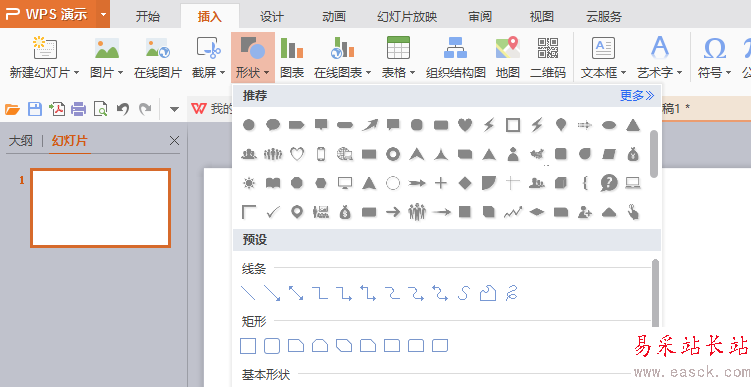
Task: Click the recommended shapes scrollbar
Action: pos(654,154)
